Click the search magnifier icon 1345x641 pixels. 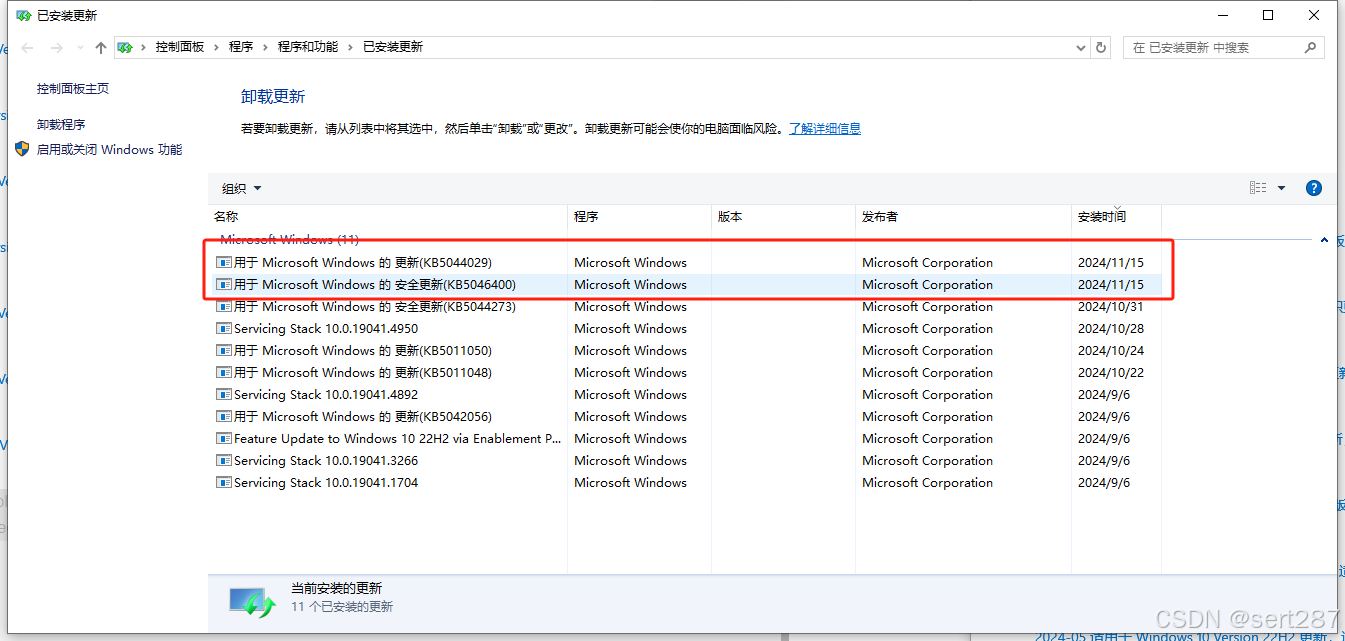coord(1310,47)
